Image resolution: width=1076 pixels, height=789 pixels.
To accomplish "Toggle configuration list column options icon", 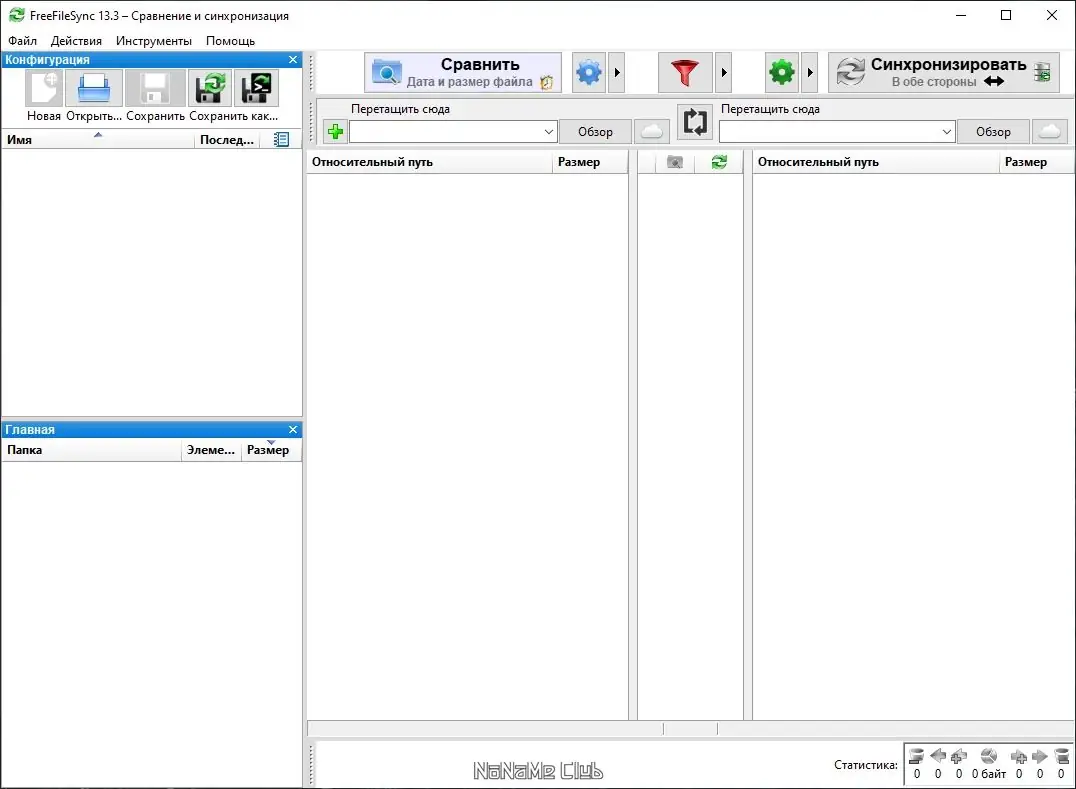I will (281, 139).
